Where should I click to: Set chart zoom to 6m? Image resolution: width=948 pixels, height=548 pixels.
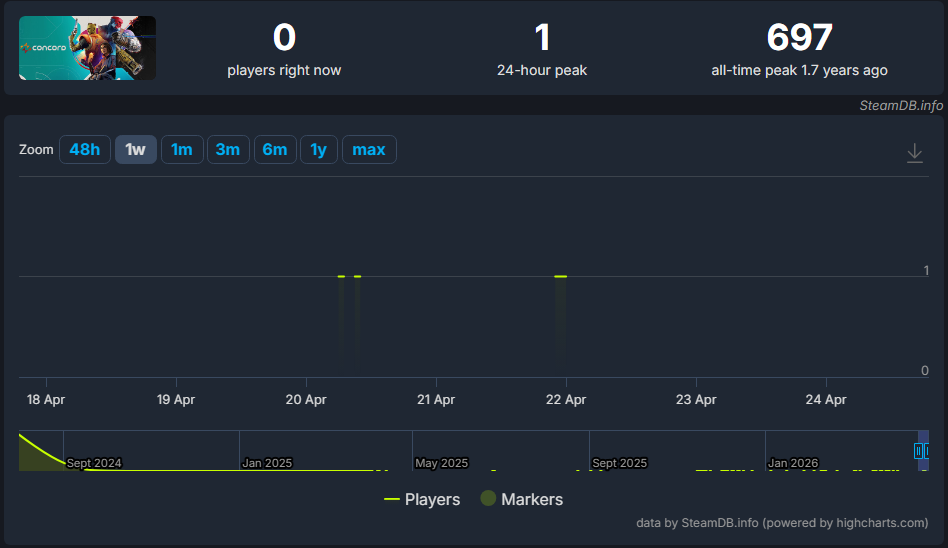pos(275,149)
